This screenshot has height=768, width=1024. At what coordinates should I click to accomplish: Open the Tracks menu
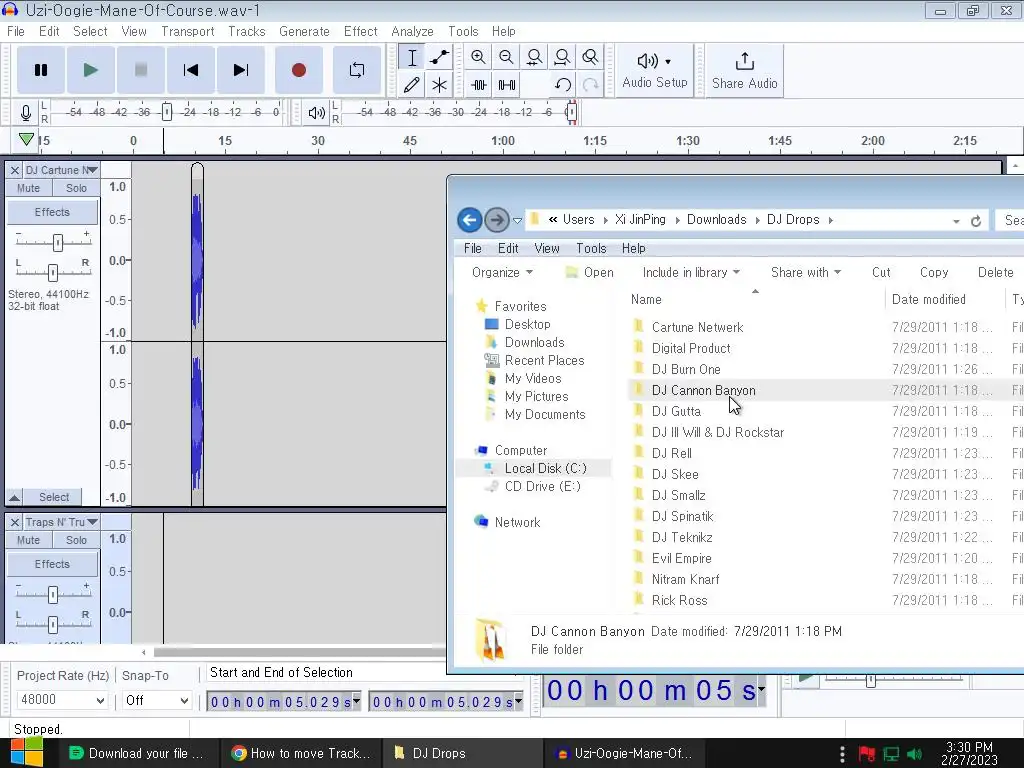pyautogui.click(x=247, y=31)
